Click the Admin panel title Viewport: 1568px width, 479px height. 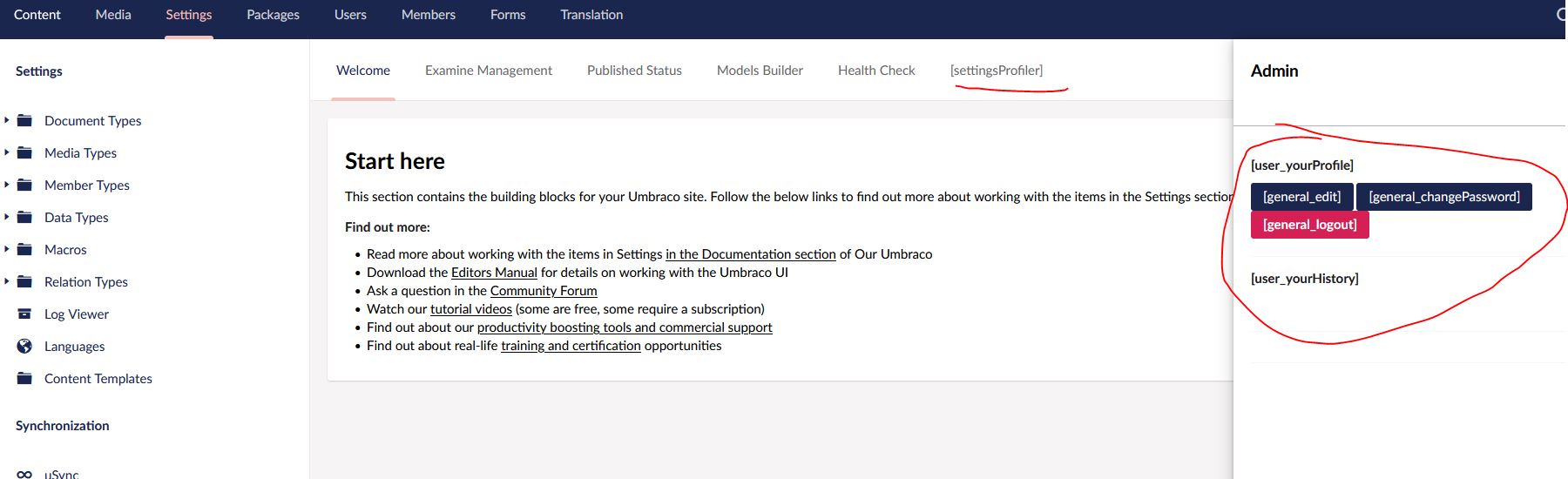[x=1274, y=71]
